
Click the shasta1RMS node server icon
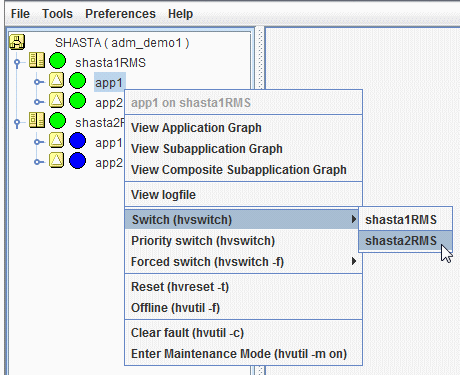pyautogui.click(x=37, y=60)
